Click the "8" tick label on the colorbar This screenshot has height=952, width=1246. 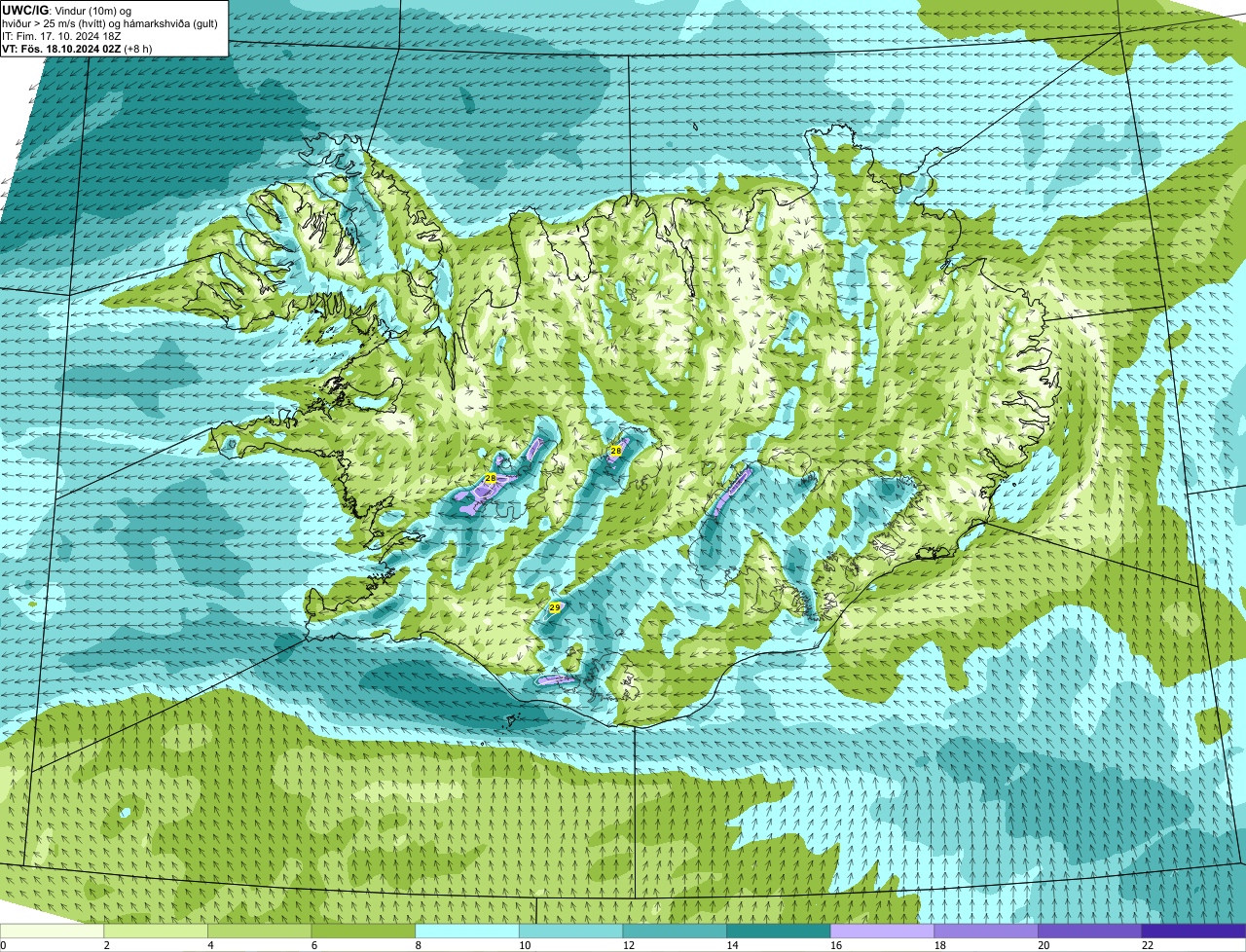(419, 945)
